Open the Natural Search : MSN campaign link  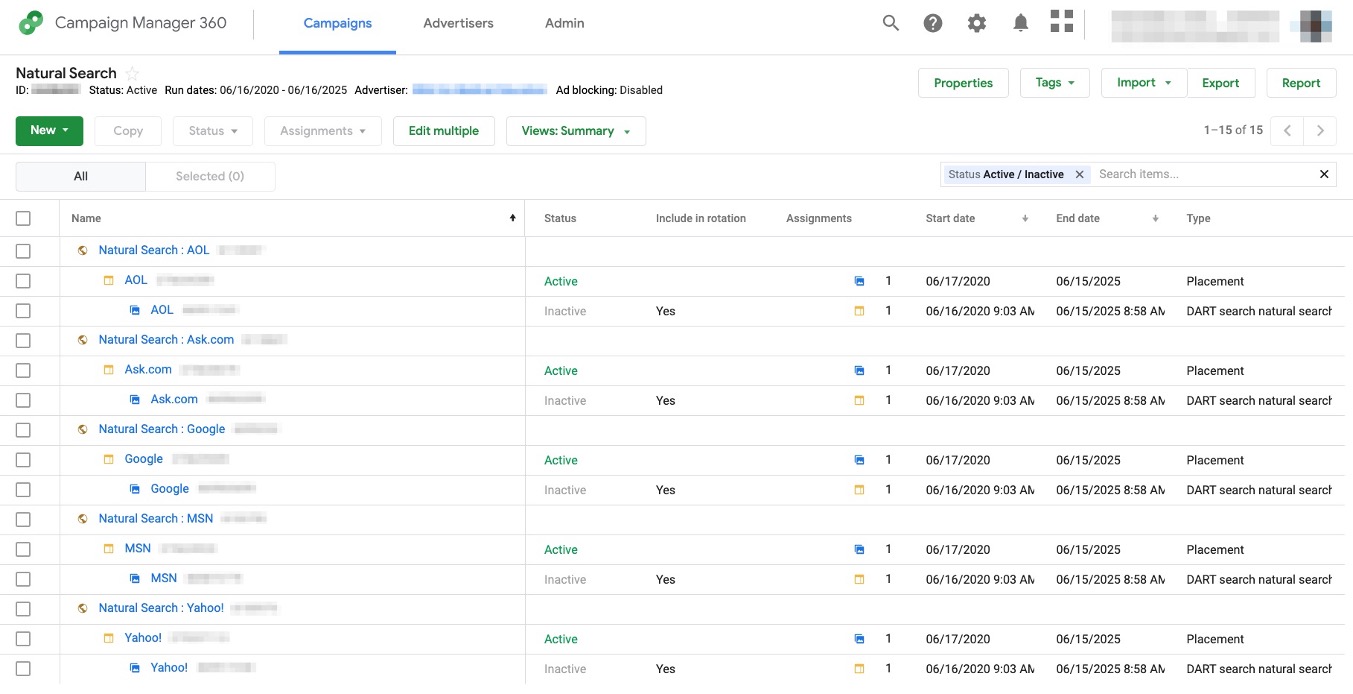click(155, 518)
